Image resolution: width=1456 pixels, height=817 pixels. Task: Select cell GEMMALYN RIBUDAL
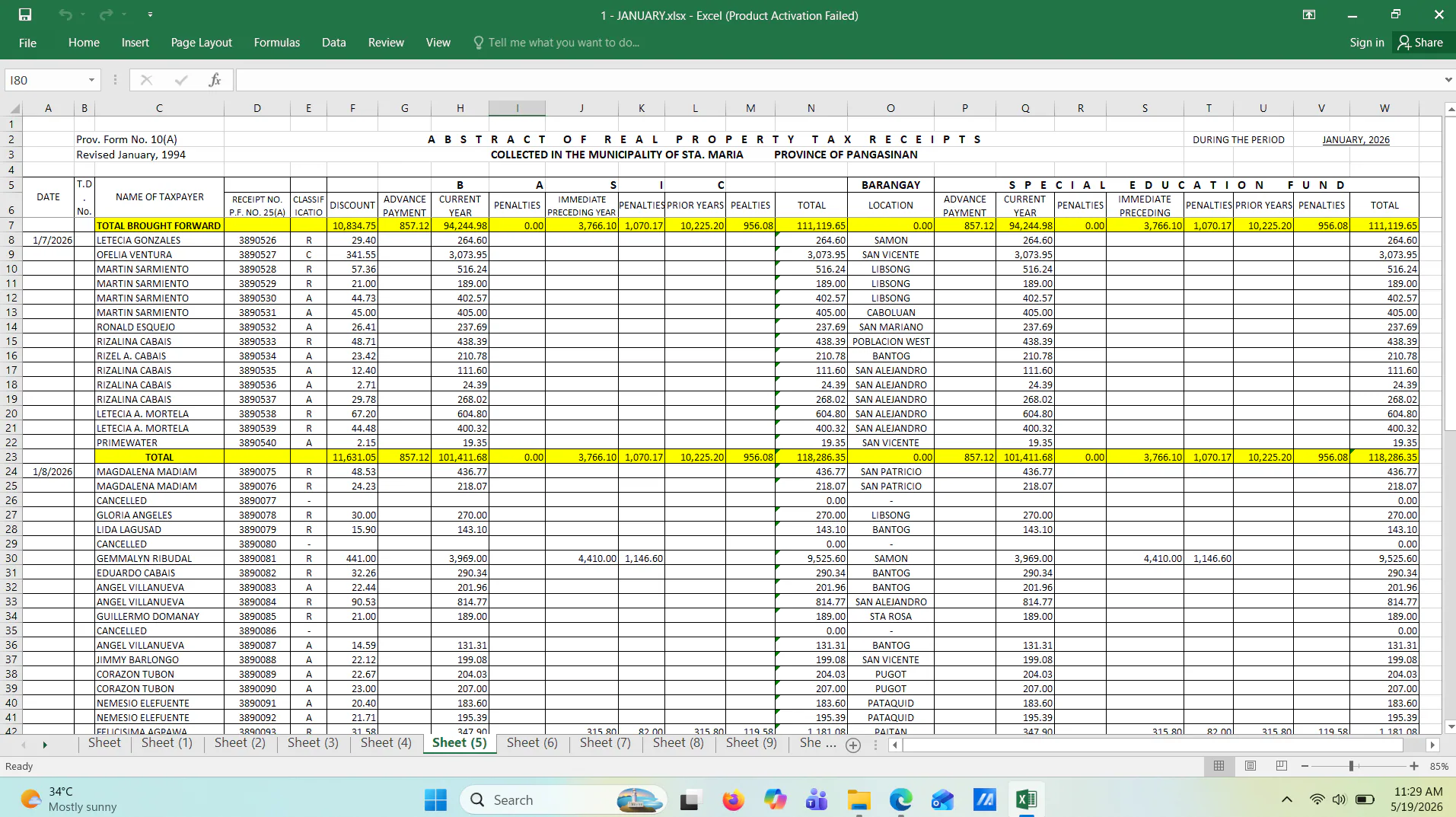[159, 558]
